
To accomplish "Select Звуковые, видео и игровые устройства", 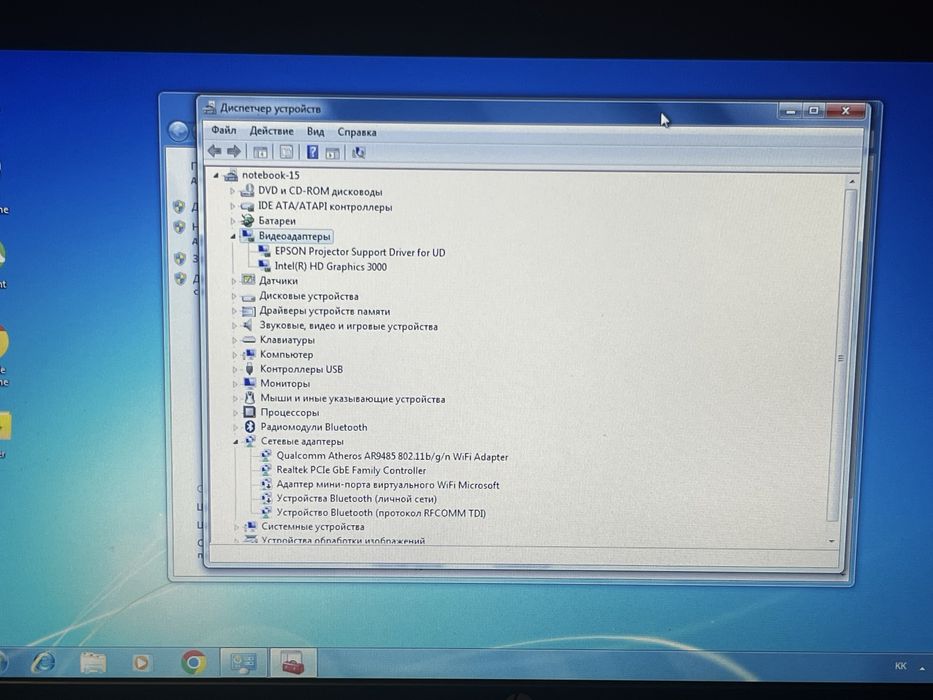I will 348,326.
